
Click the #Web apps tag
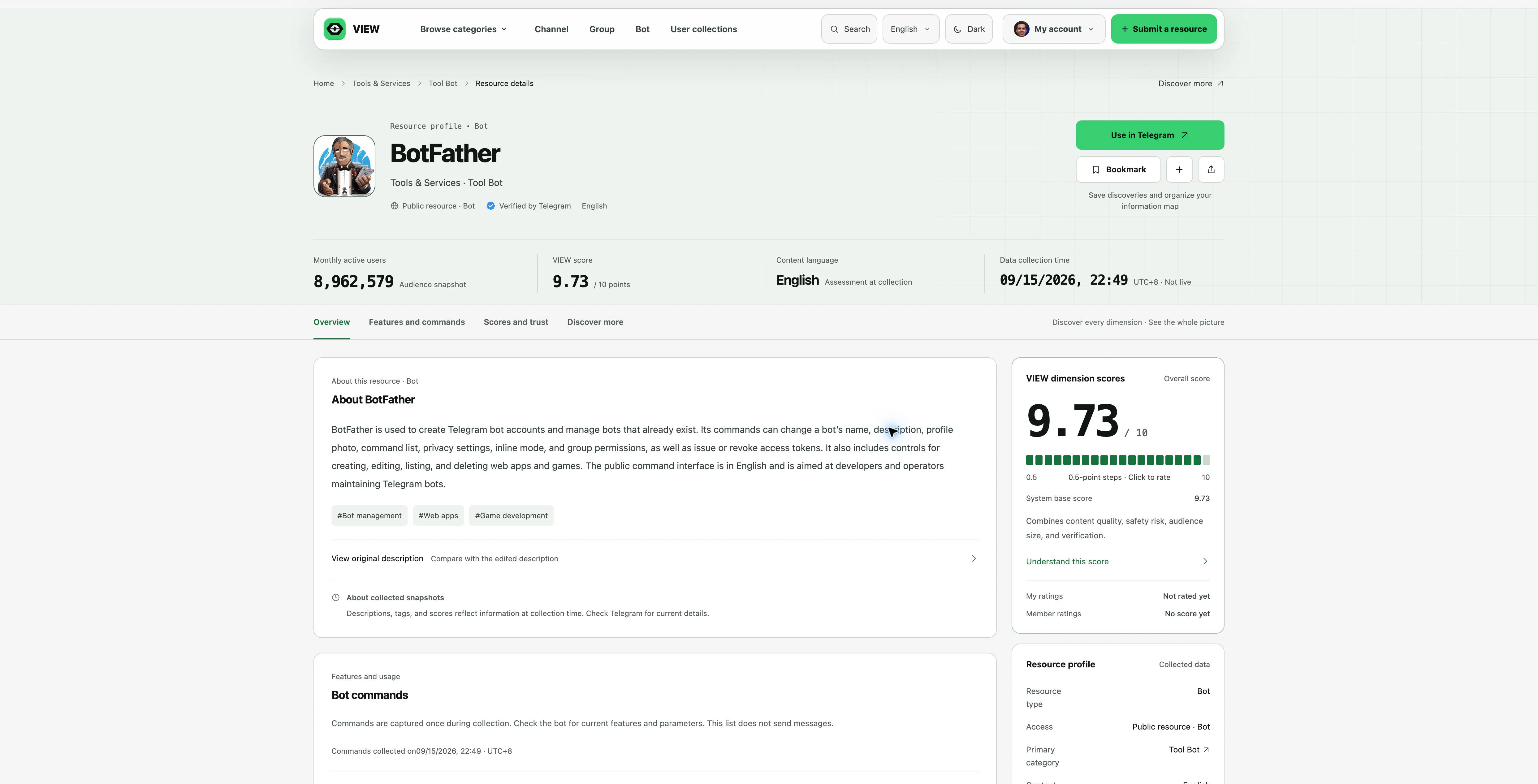[438, 516]
